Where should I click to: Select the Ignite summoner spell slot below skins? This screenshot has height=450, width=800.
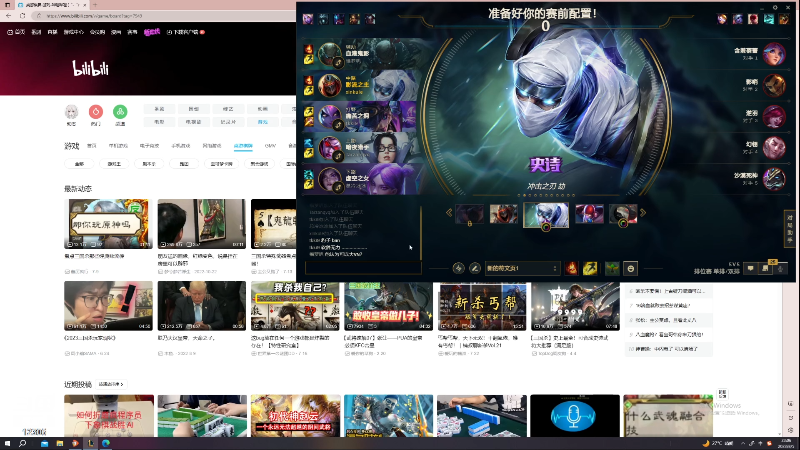pos(571,268)
